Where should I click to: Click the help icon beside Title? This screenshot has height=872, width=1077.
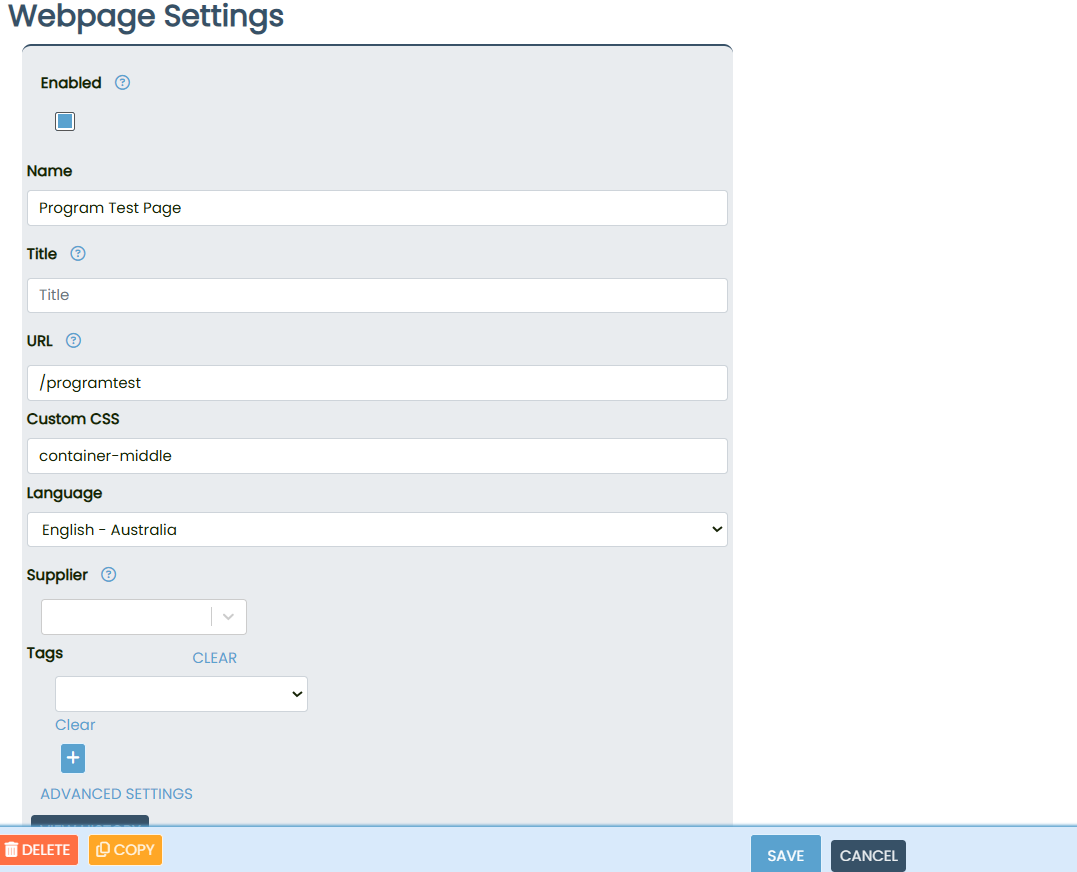click(x=78, y=254)
